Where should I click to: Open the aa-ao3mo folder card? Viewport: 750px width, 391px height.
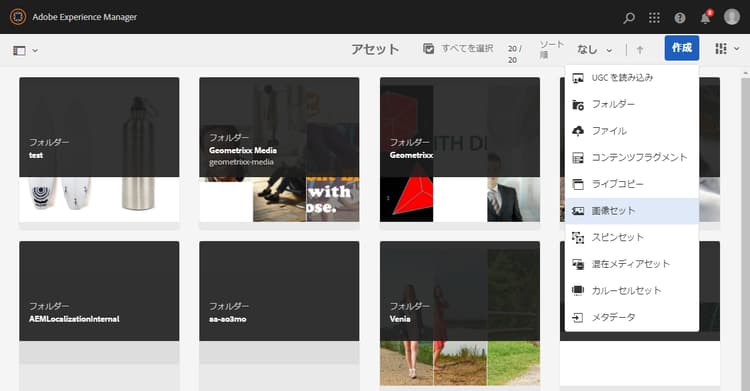[279, 316]
